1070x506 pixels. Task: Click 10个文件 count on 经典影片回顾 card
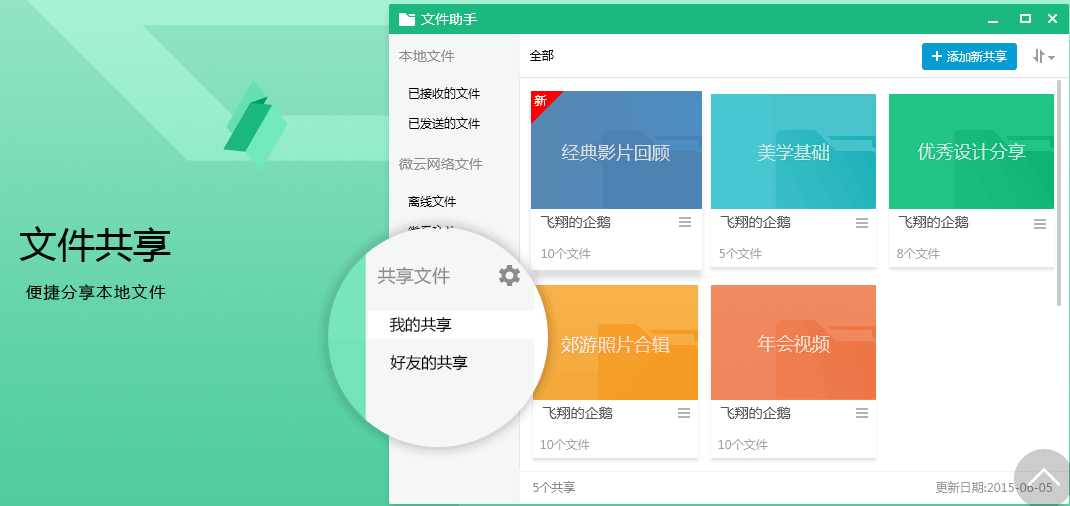coord(566,254)
